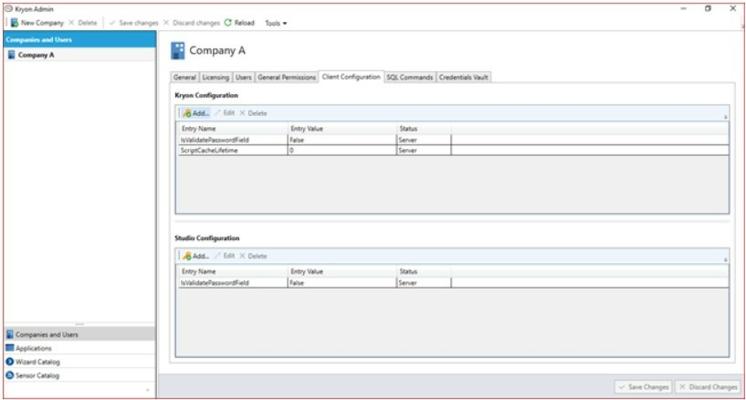Image resolution: width=746 pixels, height=400 pixels.
Task: Click the bottom-right Save Changes button
Action: [x=642, y=386]
